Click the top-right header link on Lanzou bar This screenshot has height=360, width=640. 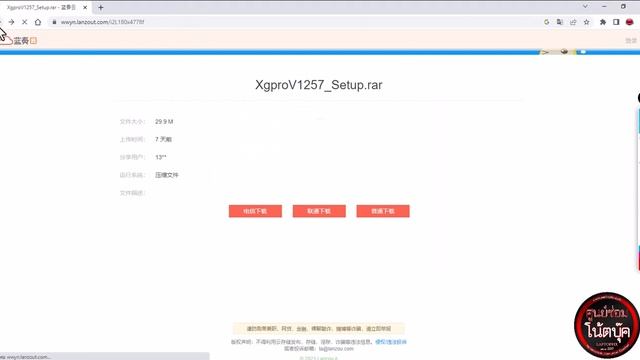631,40
